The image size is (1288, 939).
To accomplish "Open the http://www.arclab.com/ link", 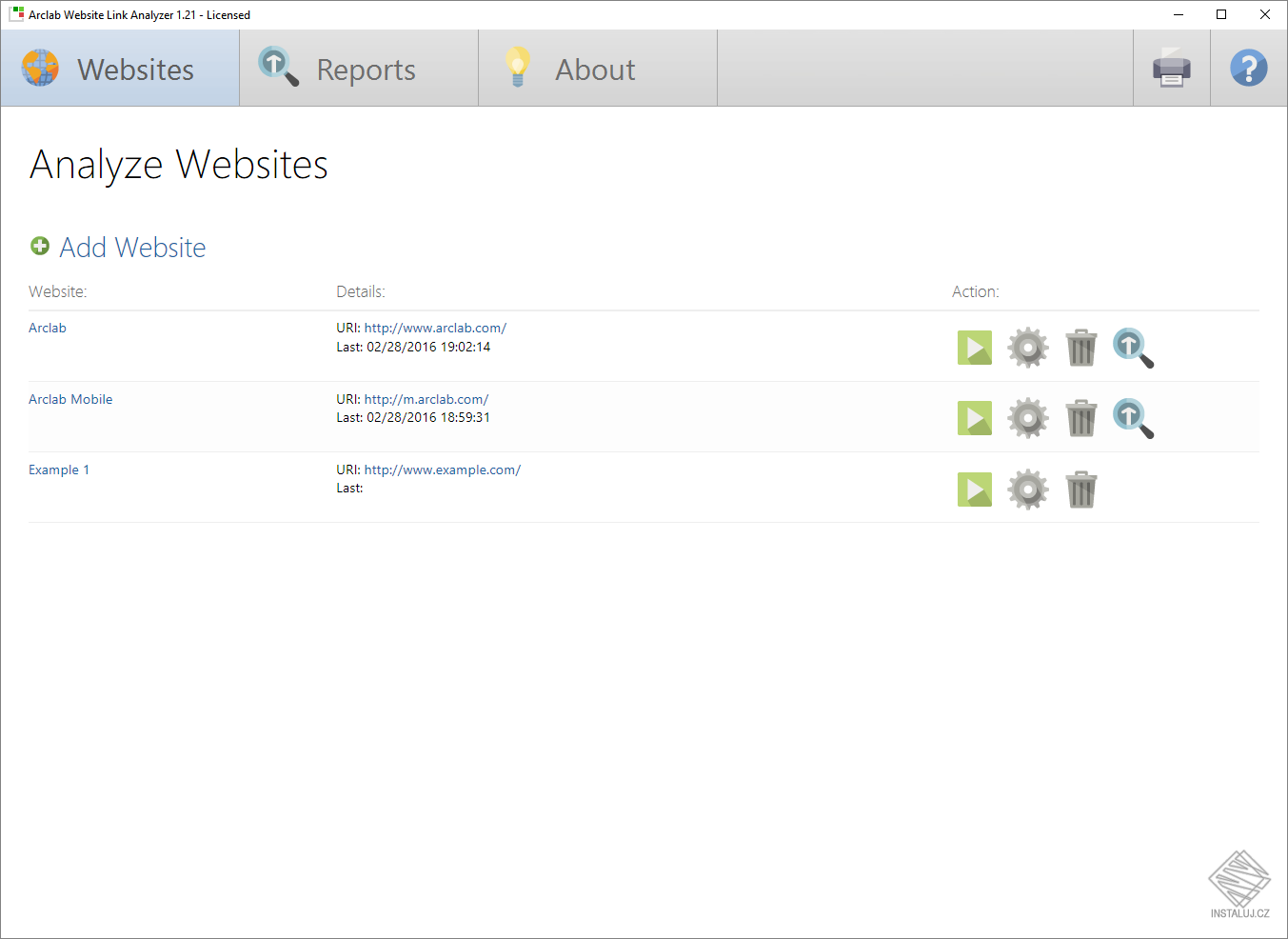I will pos(434,327).
